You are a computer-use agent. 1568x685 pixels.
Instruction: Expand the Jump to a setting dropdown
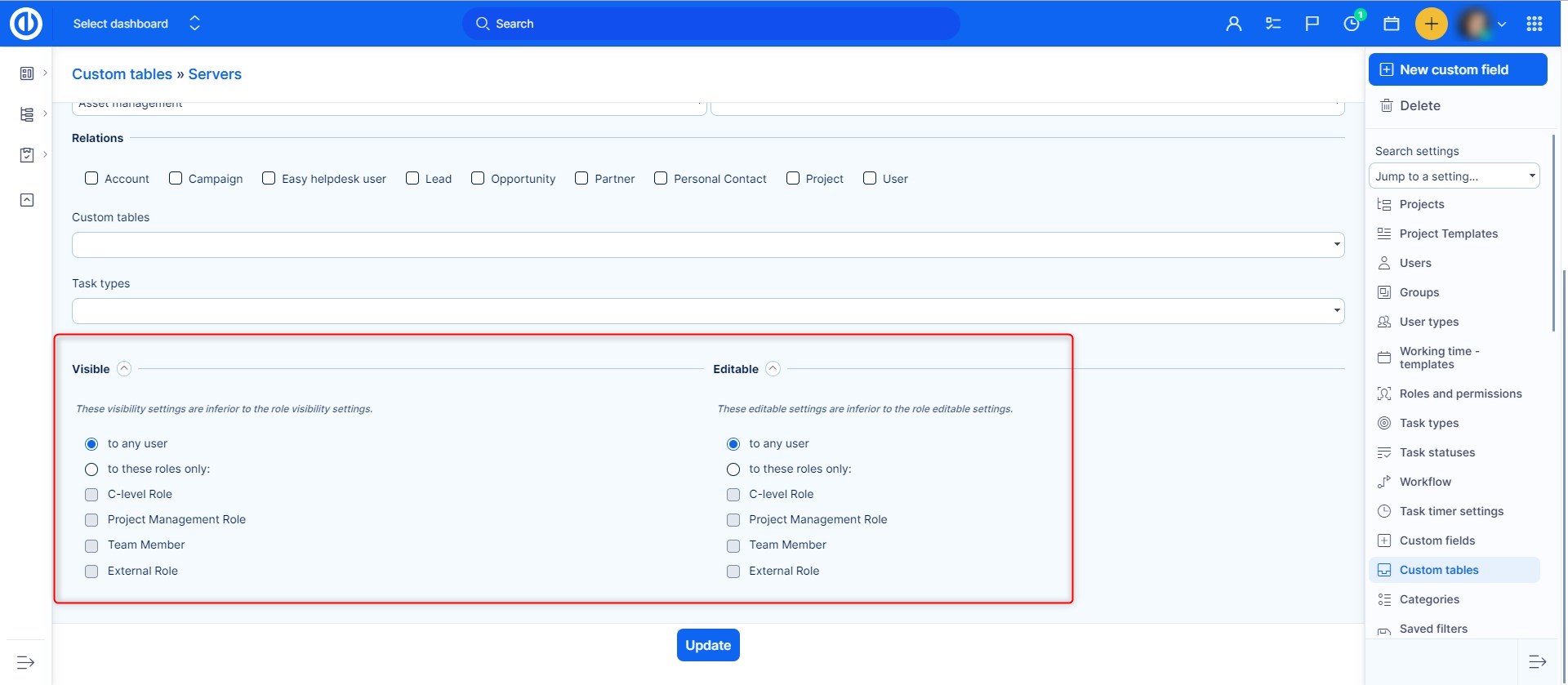coord(1454,176)
